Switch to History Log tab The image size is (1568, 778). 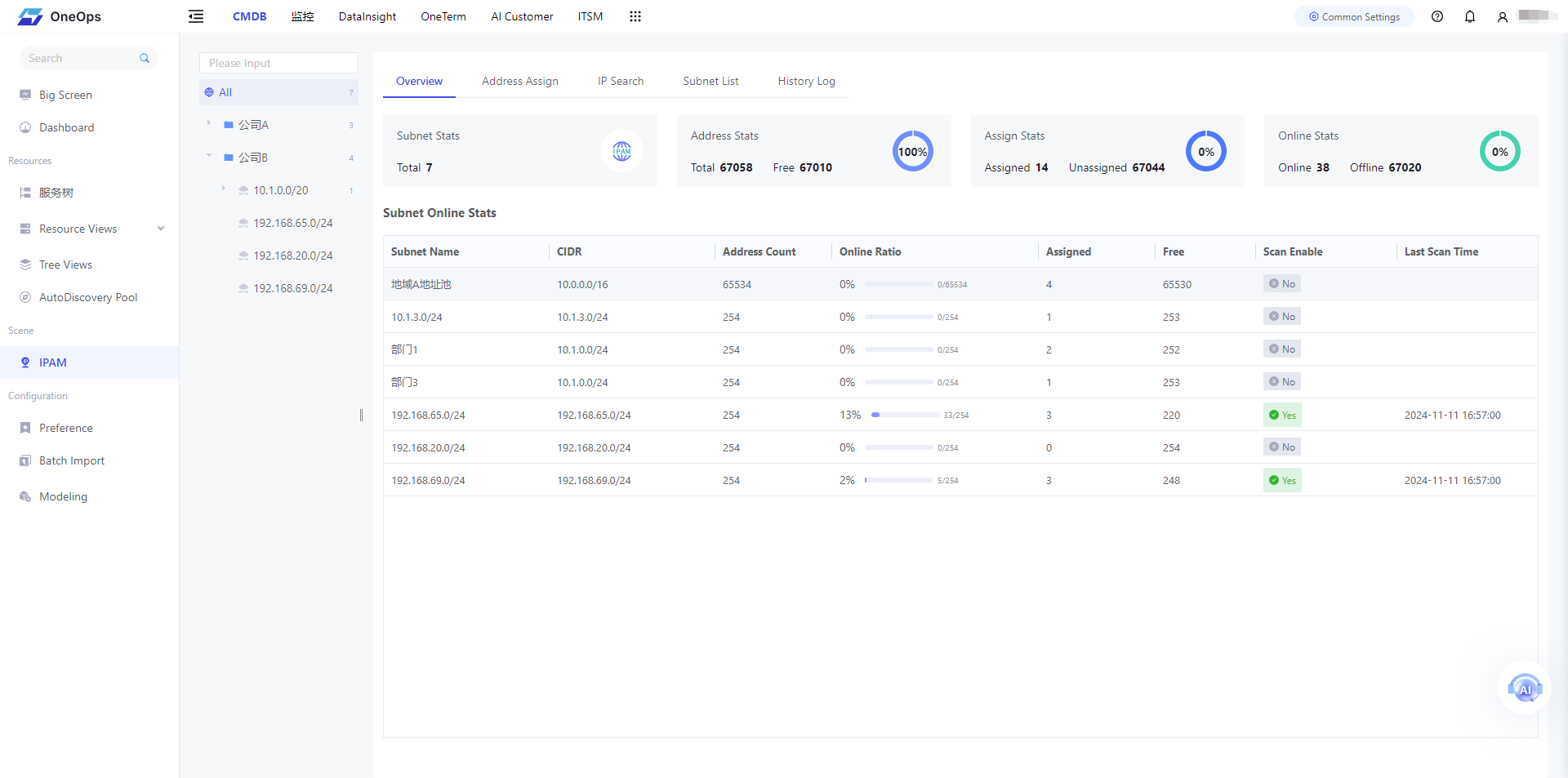(806, 81)
